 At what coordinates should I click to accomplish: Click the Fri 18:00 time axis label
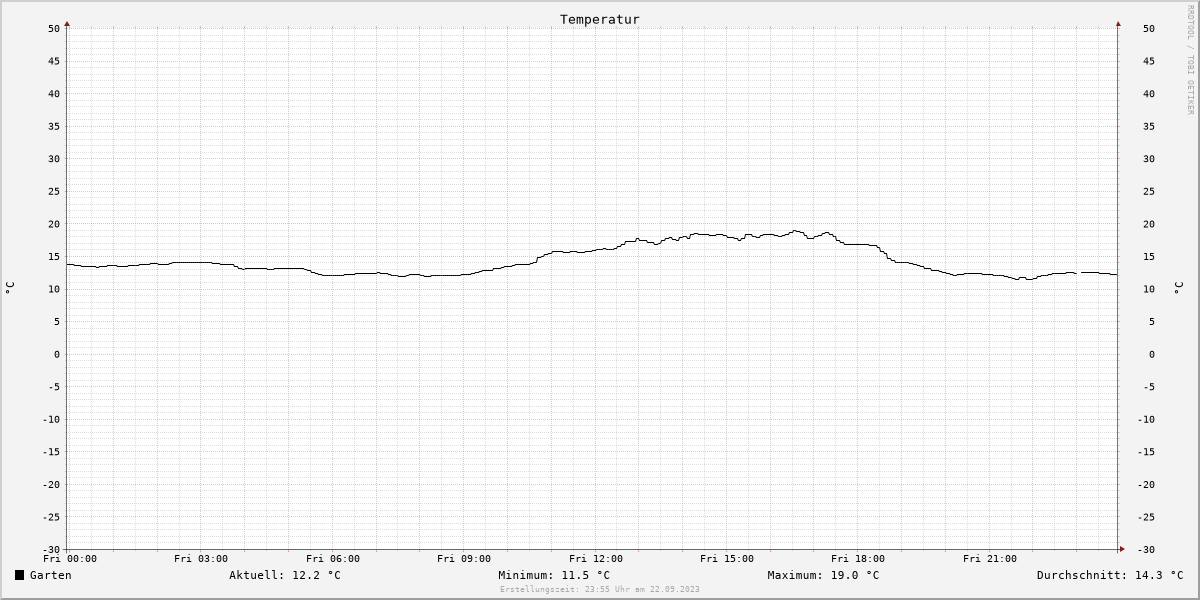tap(858, 559)
